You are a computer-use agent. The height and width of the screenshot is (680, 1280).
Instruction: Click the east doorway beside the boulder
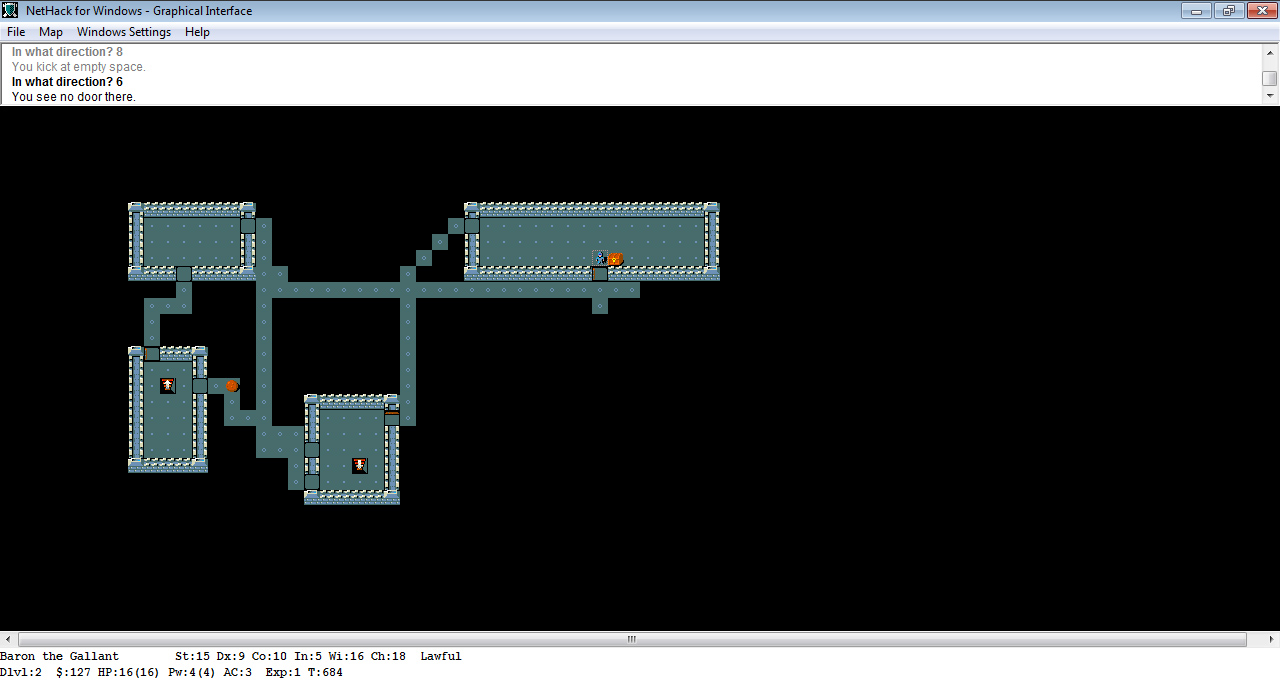[200, 386]
